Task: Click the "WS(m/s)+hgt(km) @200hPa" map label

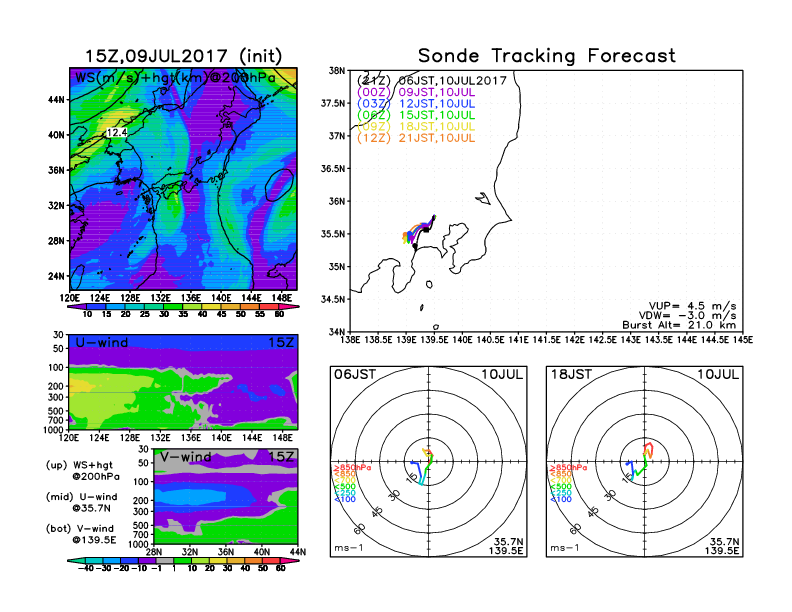Action: click(175, 78)
